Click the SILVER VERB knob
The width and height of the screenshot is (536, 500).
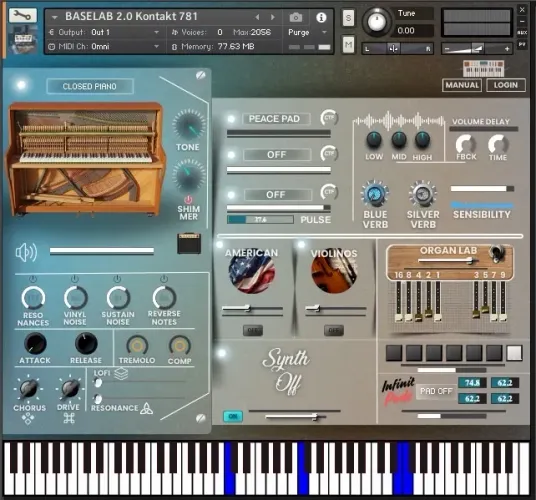(423, 193)
